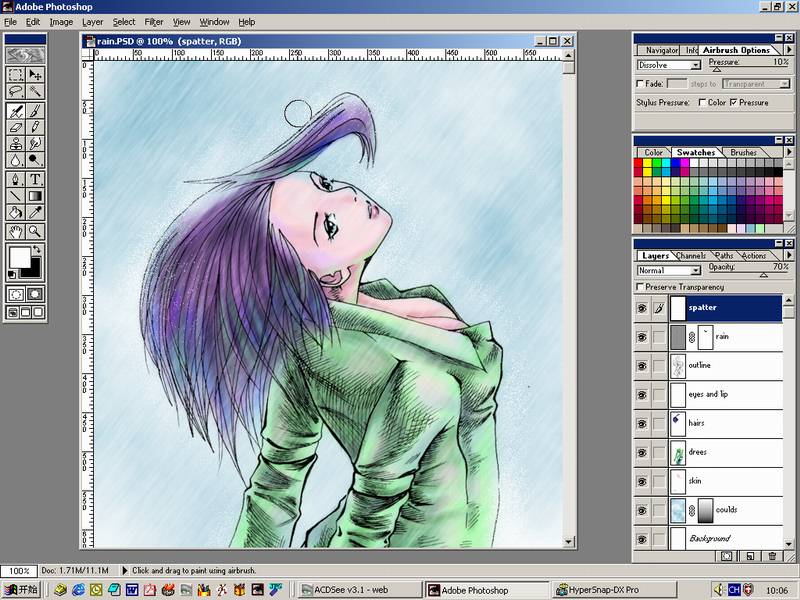Select the Zoom tool
This screenshot has height=600, width=800.
click(35, 232)
